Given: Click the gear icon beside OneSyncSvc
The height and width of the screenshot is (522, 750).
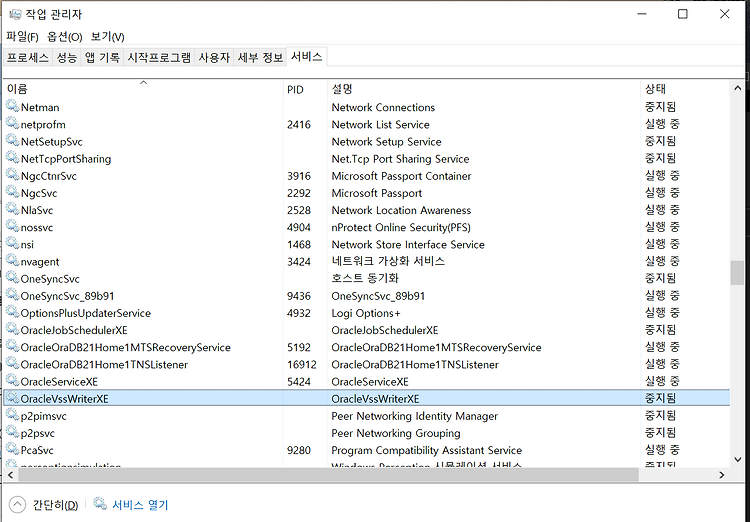Looking at the screenshot, I should (12, 278).
